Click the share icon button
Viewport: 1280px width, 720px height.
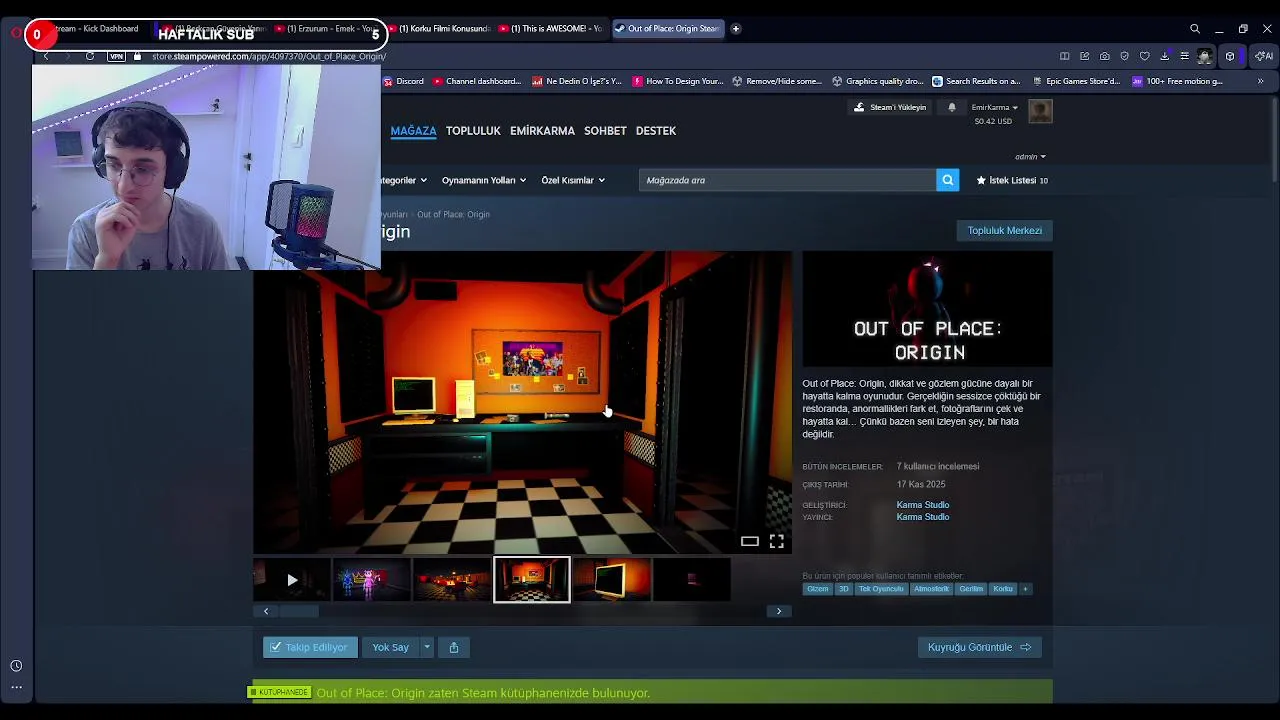[x=453, y=647]
